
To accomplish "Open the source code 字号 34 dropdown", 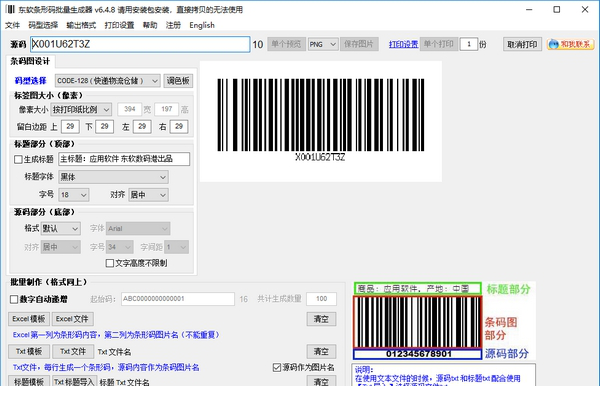I will click(119, 247).
